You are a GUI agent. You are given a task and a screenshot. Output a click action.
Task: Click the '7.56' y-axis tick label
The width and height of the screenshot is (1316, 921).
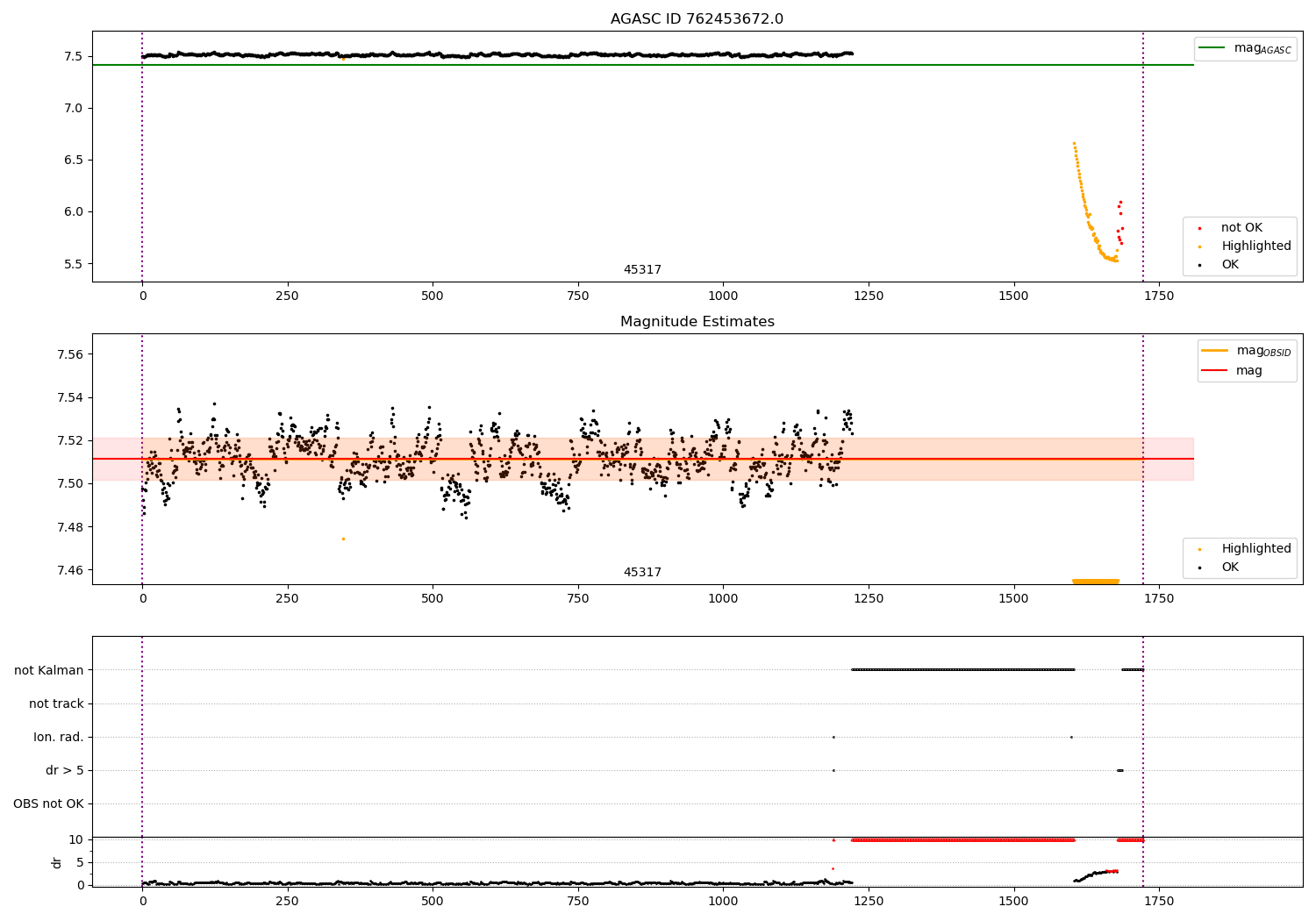click(70, 354)
